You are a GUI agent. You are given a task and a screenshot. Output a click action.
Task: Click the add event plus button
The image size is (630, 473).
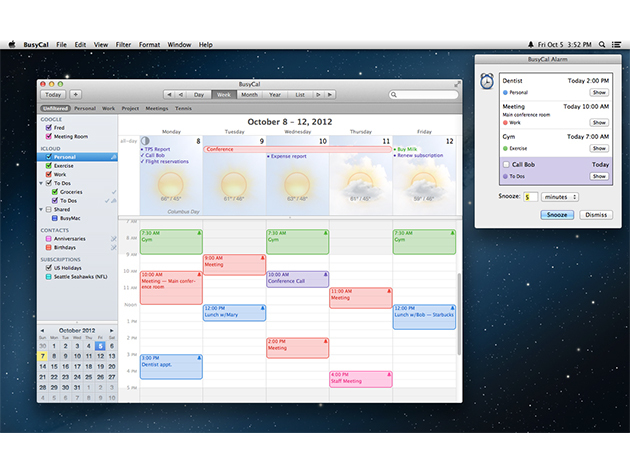click(76, 94)
